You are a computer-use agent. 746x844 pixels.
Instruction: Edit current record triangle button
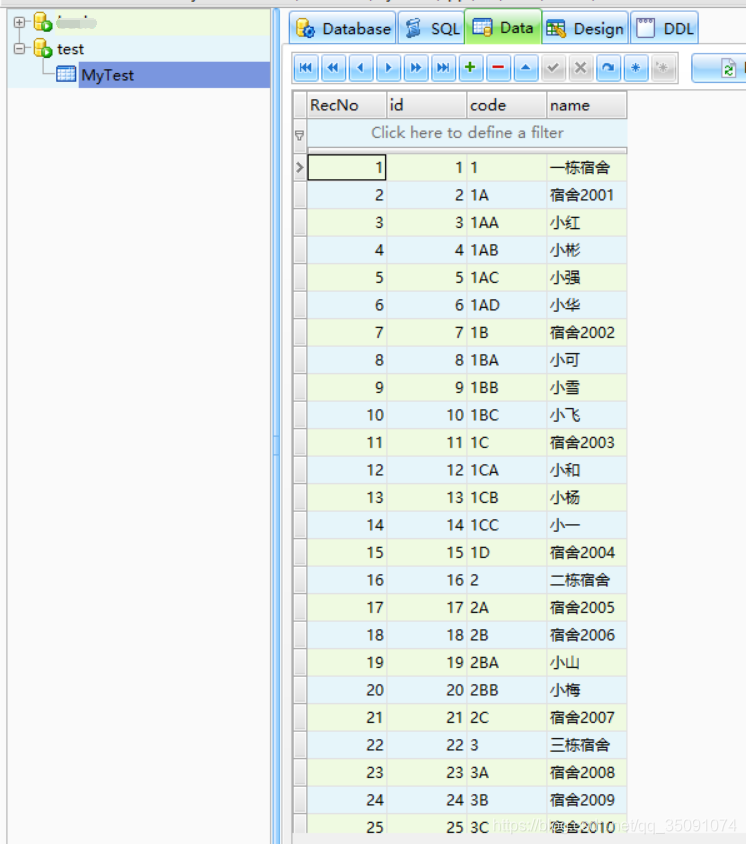point(525,68)
